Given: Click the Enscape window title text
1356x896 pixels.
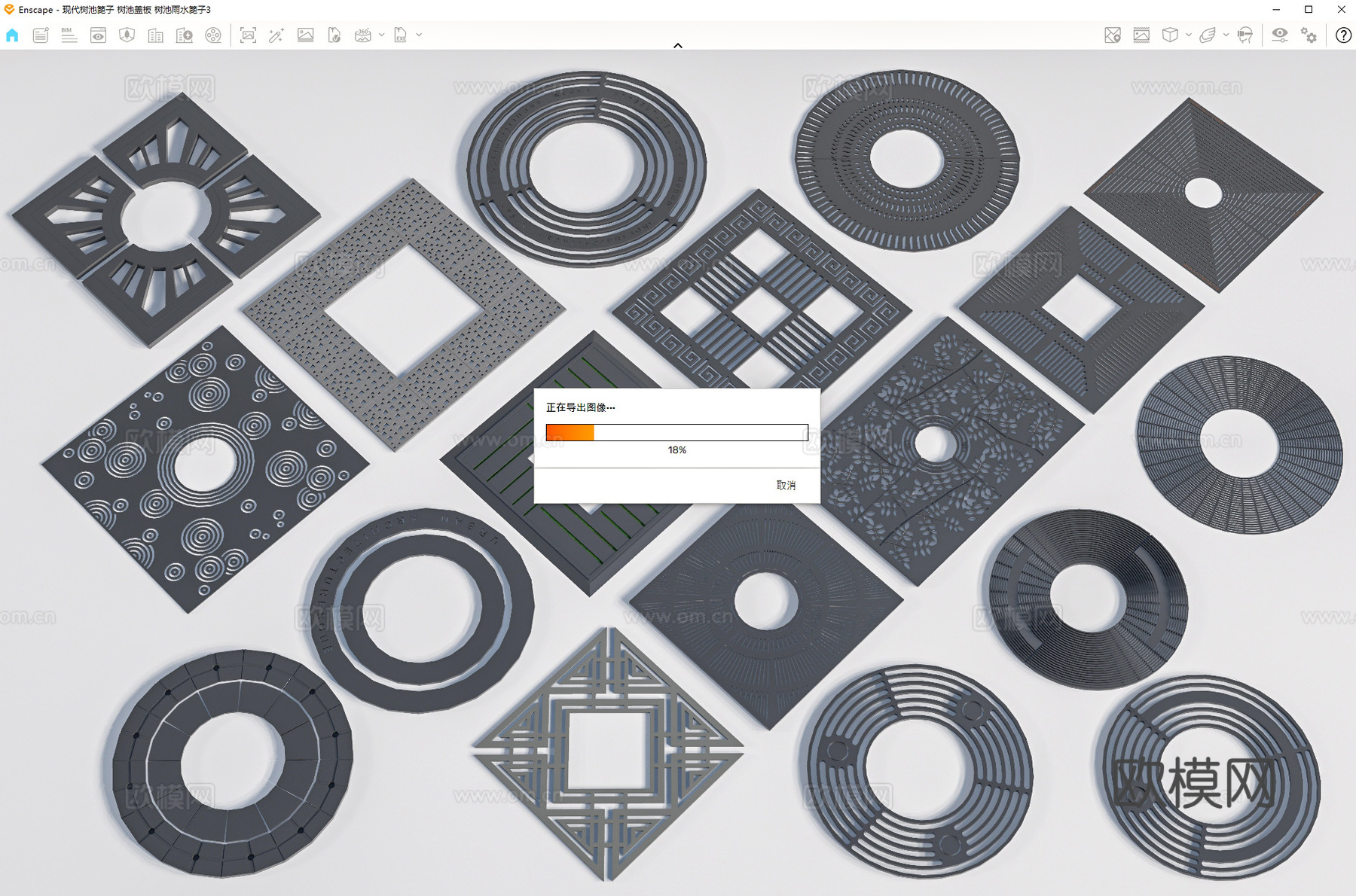Looking at the screenshot, I should 115,10.
